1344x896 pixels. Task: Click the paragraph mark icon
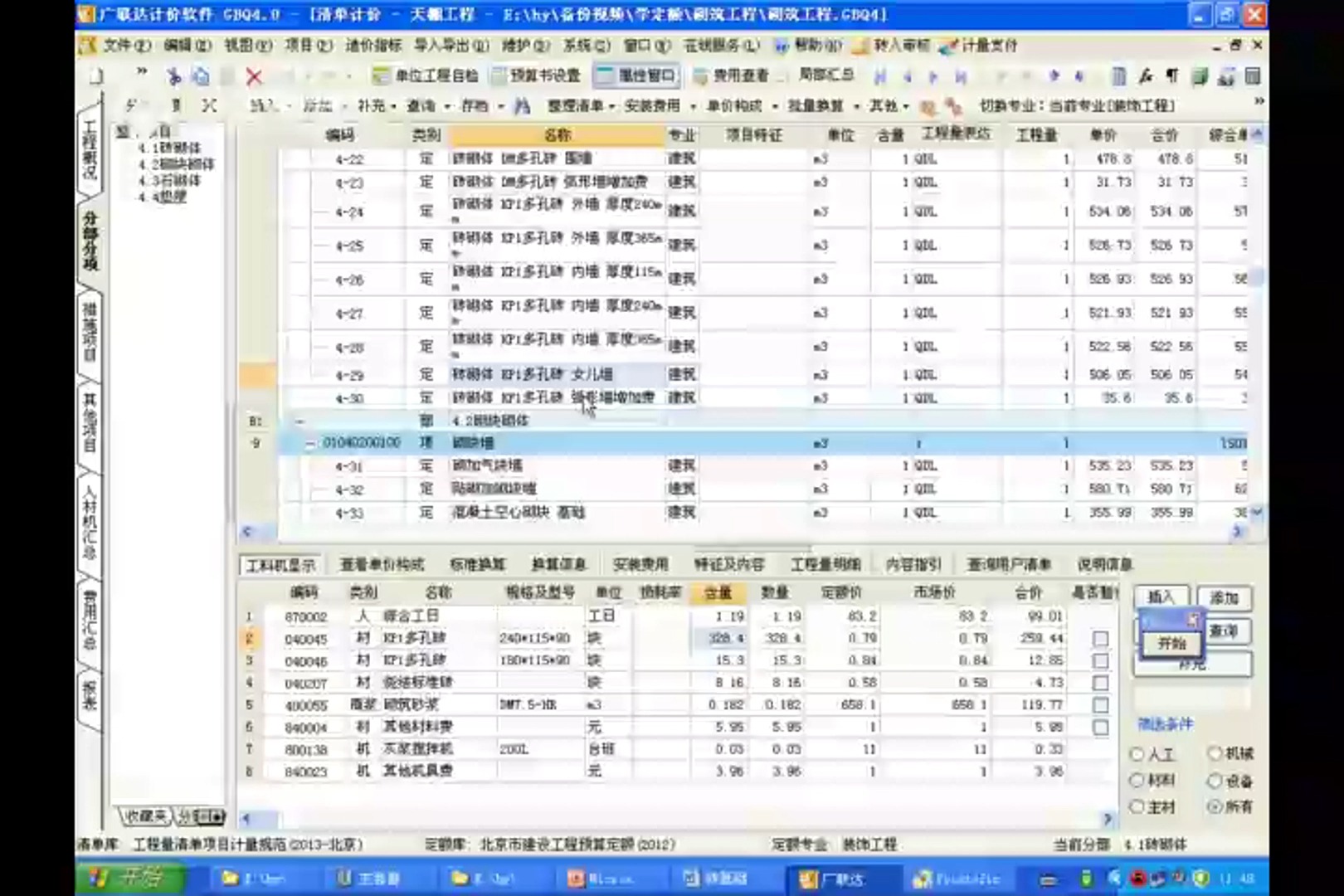[1172, 77]
